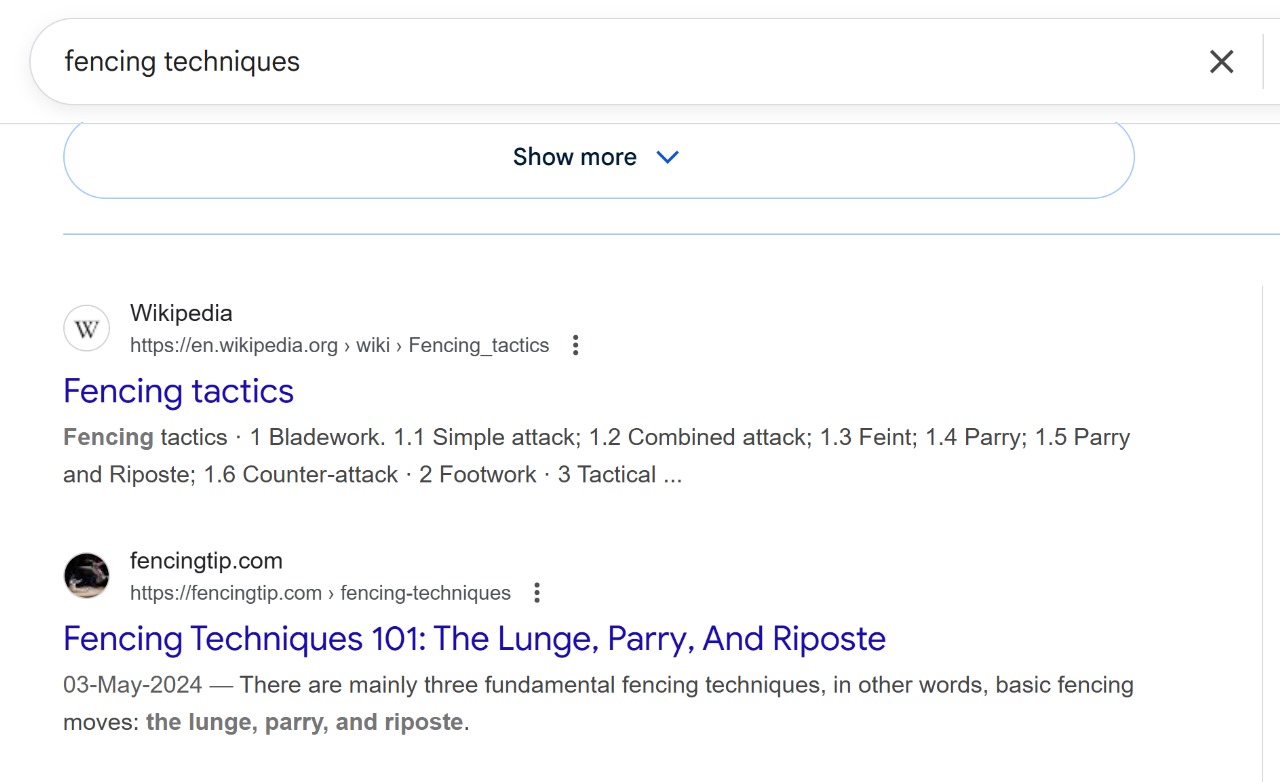Open the three-dot menu for the Wikipedia result
Image resolution: width=1280 pixels, height=782 pixels.
click(x=575, y=346)
